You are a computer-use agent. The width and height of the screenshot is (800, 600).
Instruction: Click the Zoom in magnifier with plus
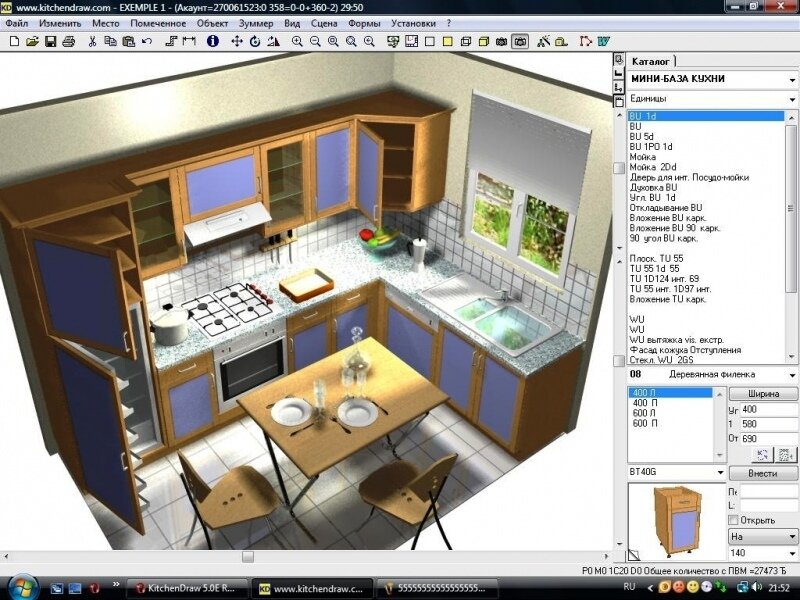click(x=297, y=42)
